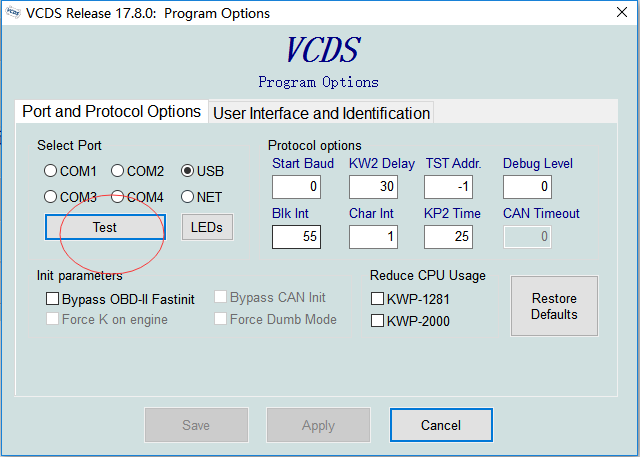640x457 pixels.
Task: Click the Save button
Action: click(196, 425)
